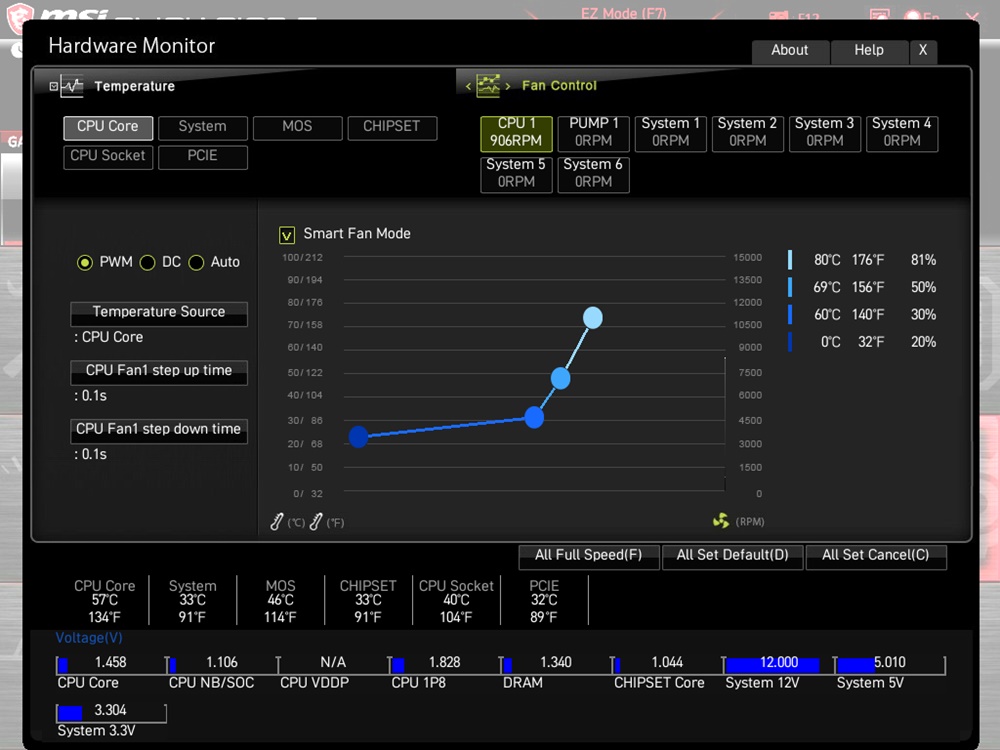This screenshot has height=750, width=1000.
Task: Click the CPU 1P8 1.828 voltage bar
Action: coord(445,665)
